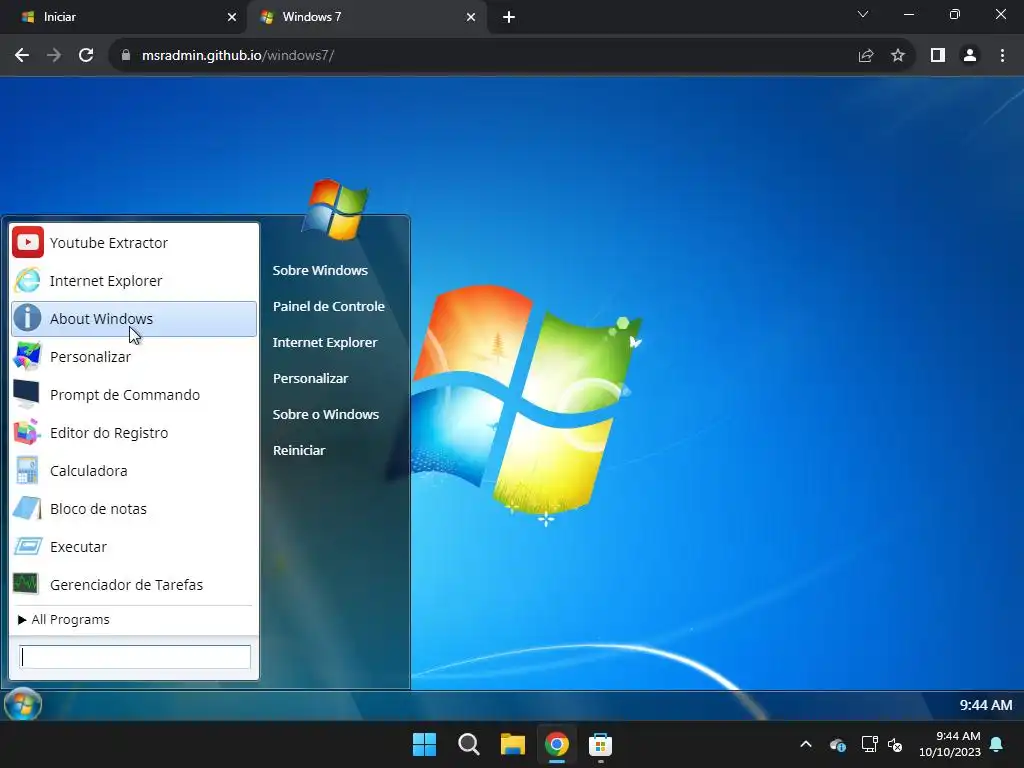The image size is (1024, 768).
Task: Select the Windows 7 tab
Action: (366, 17)
